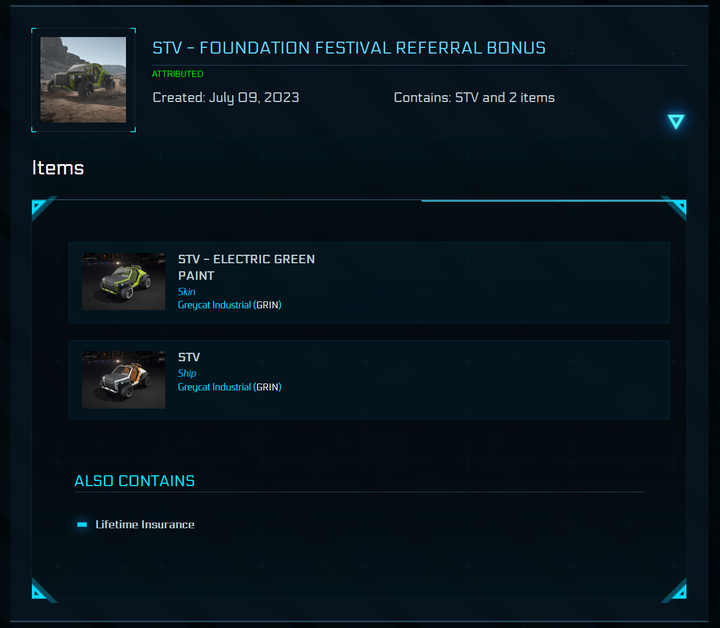Viewport: 720px width, 628px height.
Task: Open the green buggy pledge thumbnail
Action: click(x=83, y=80)
